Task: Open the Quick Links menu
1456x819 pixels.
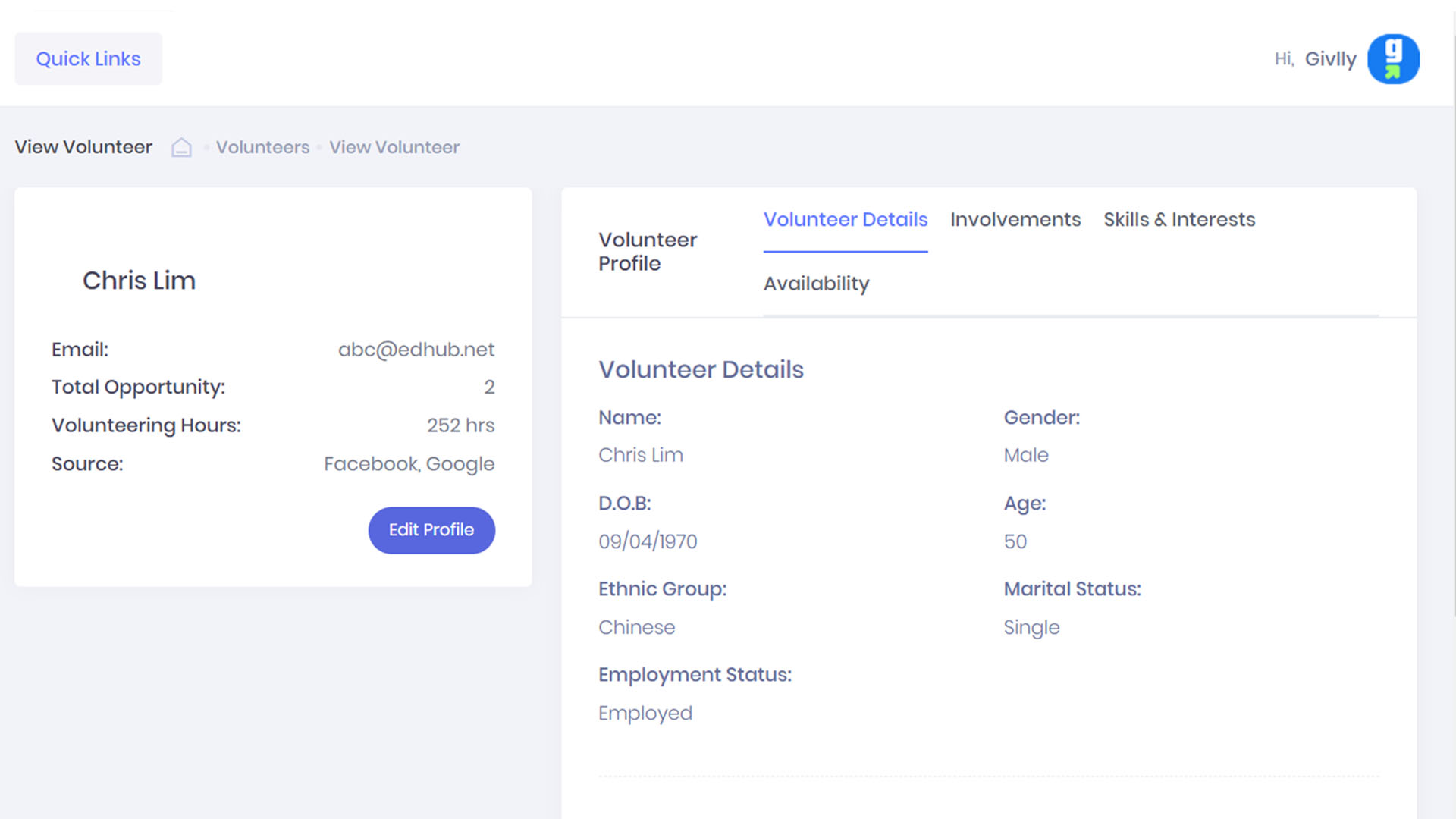Action: click(88, 59)
